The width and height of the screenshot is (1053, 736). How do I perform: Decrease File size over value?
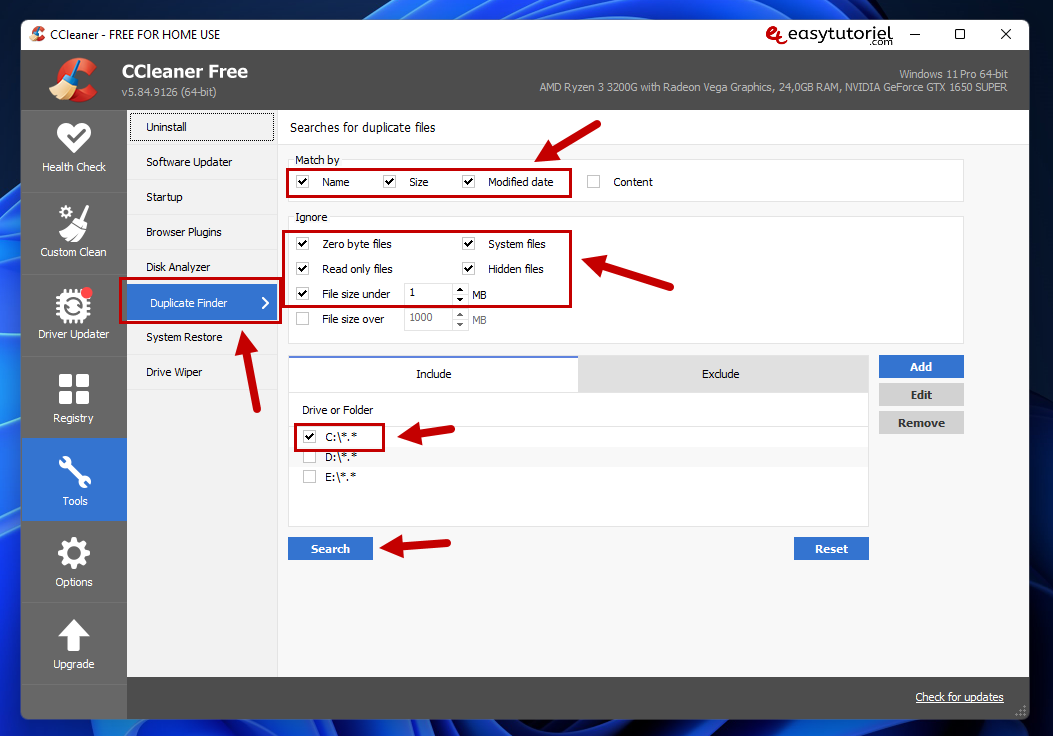pyautogui.click(x=460, y=324)
